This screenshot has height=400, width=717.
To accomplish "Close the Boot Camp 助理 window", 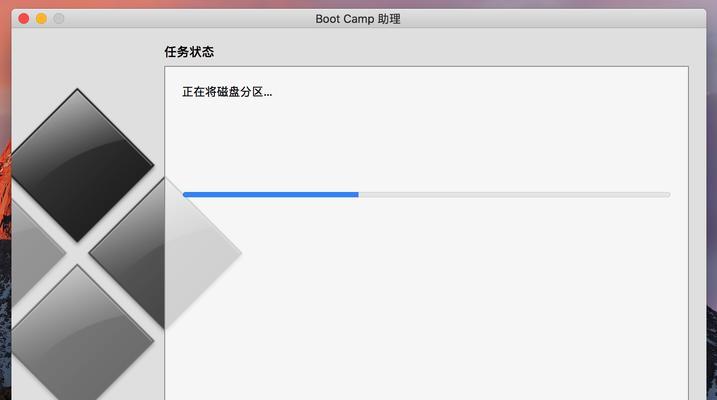I will (x=24, y=19).
